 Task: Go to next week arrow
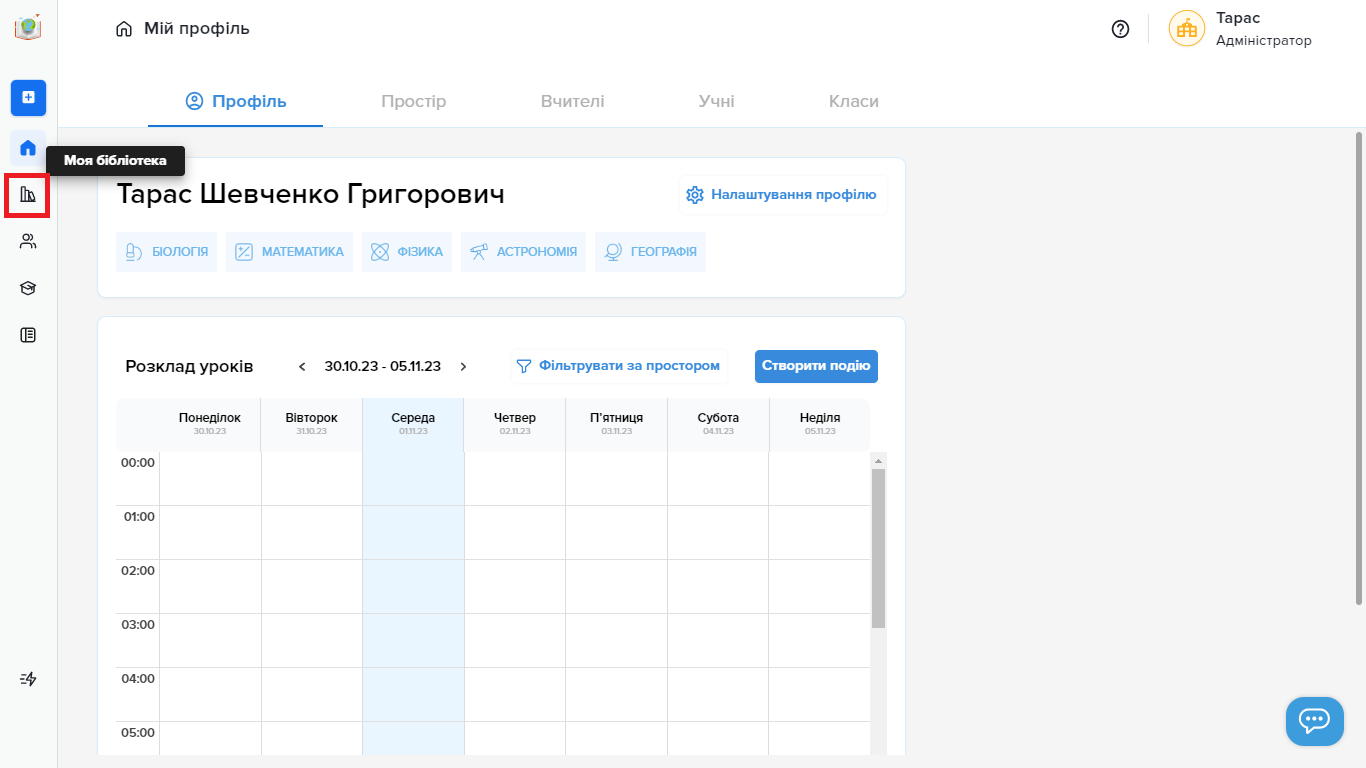(x=463, y=366)
